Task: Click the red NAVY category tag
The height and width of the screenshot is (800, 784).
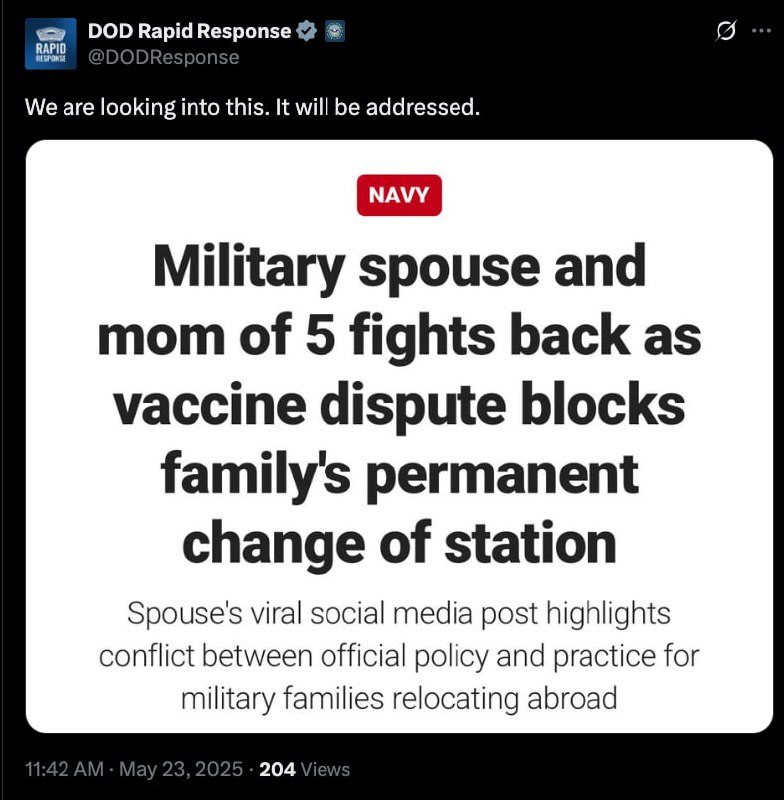Action: pyautogui.click(x=399, y=195)
